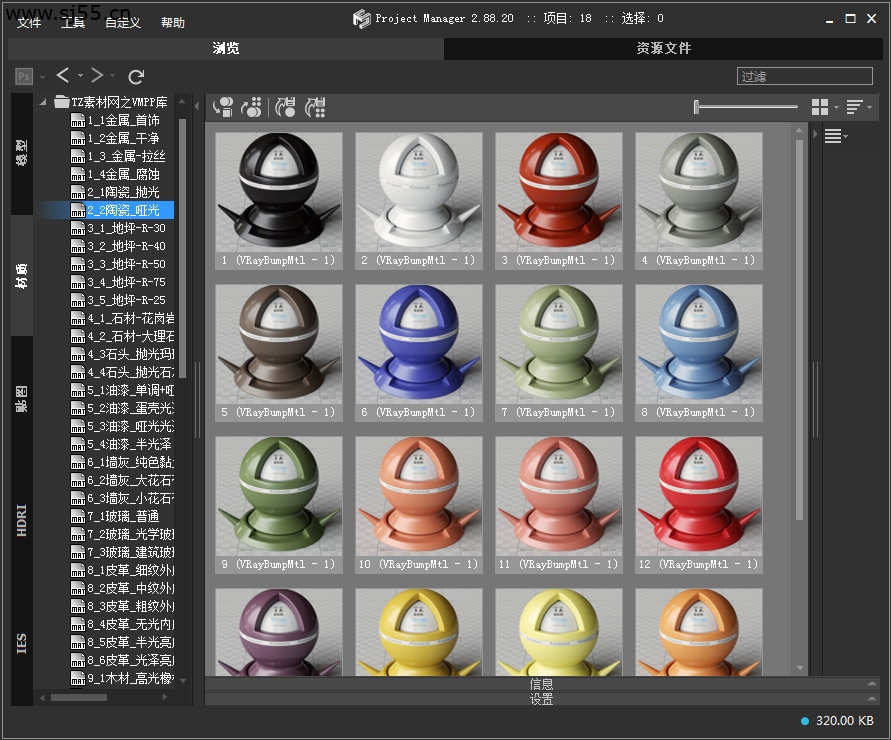Screen dimensions: 891x740
Task: Open the thumbnail grid view mode dropdown
Action: point(825,107)
